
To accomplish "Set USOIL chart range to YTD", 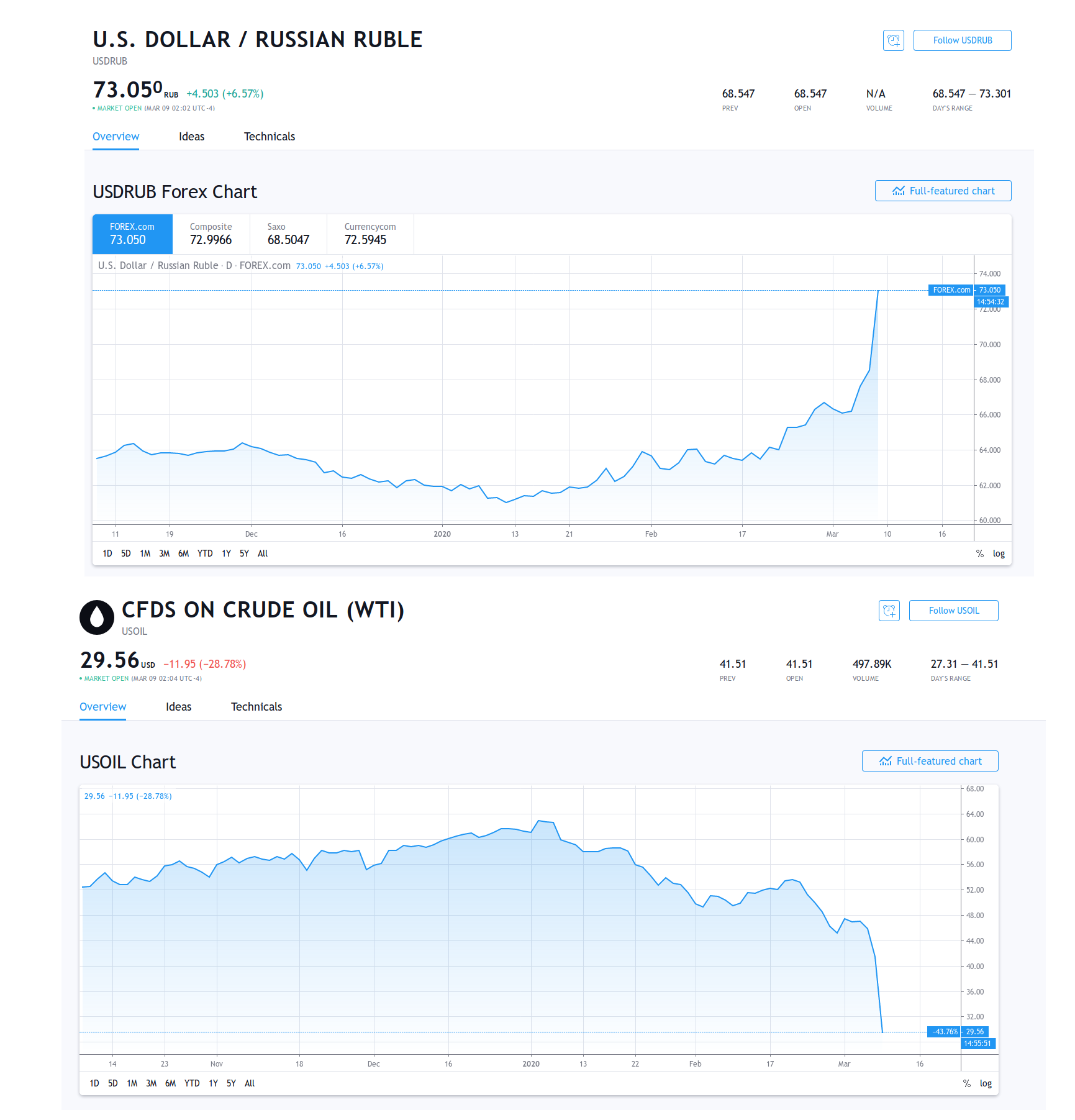I will point(192,1083).
